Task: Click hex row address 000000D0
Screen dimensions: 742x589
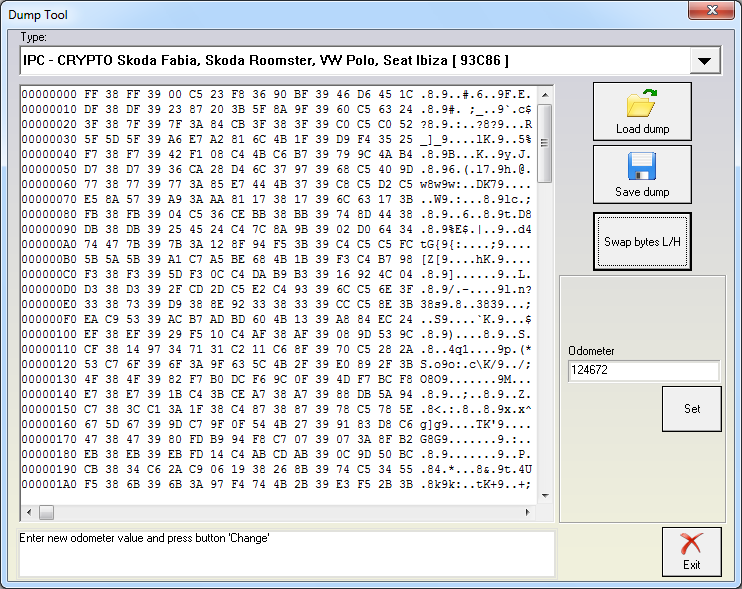Action: 49,290
